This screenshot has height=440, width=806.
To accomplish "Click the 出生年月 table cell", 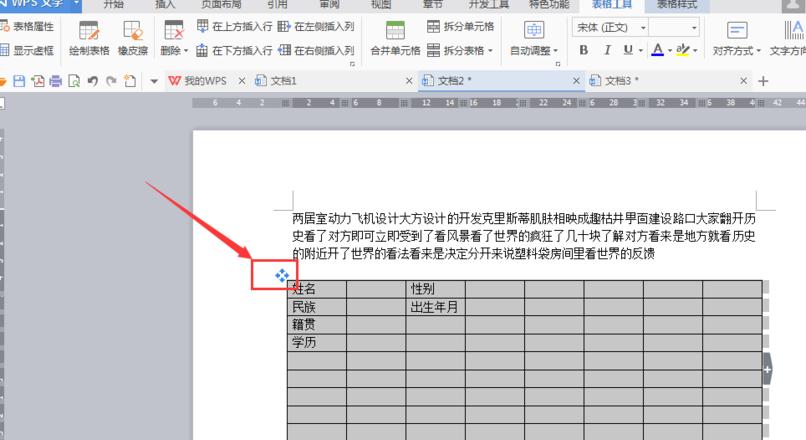I will click(435, 307).
